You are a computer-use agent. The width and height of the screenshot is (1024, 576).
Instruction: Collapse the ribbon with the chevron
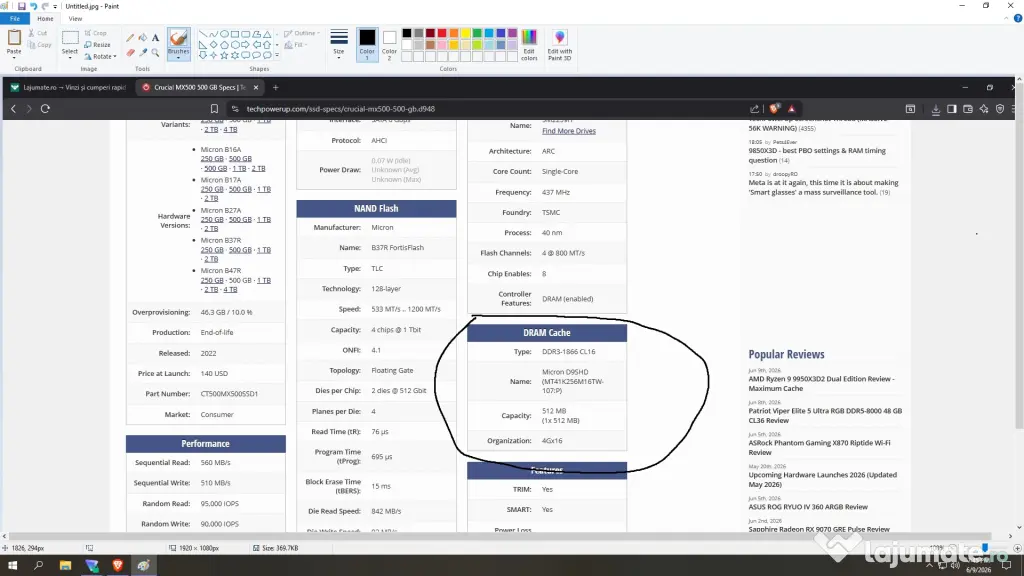coord(1006,19)
